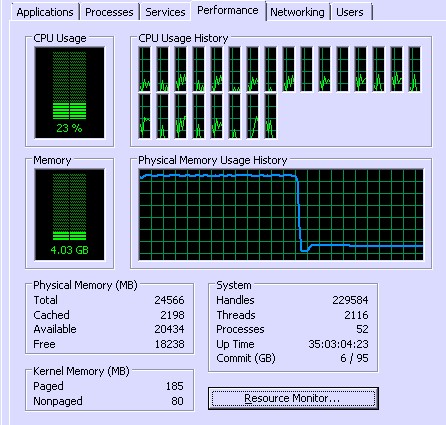Click the CPU Usage gauge showing 23 %

69,92
